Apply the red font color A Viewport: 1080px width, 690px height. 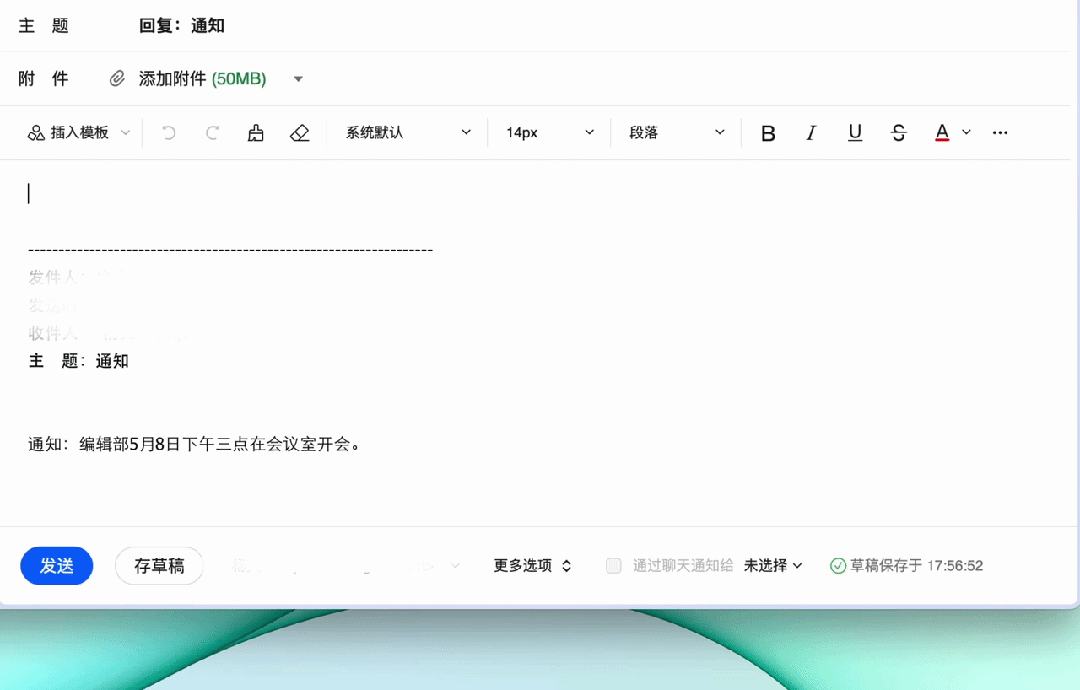[x=942, y=132]
